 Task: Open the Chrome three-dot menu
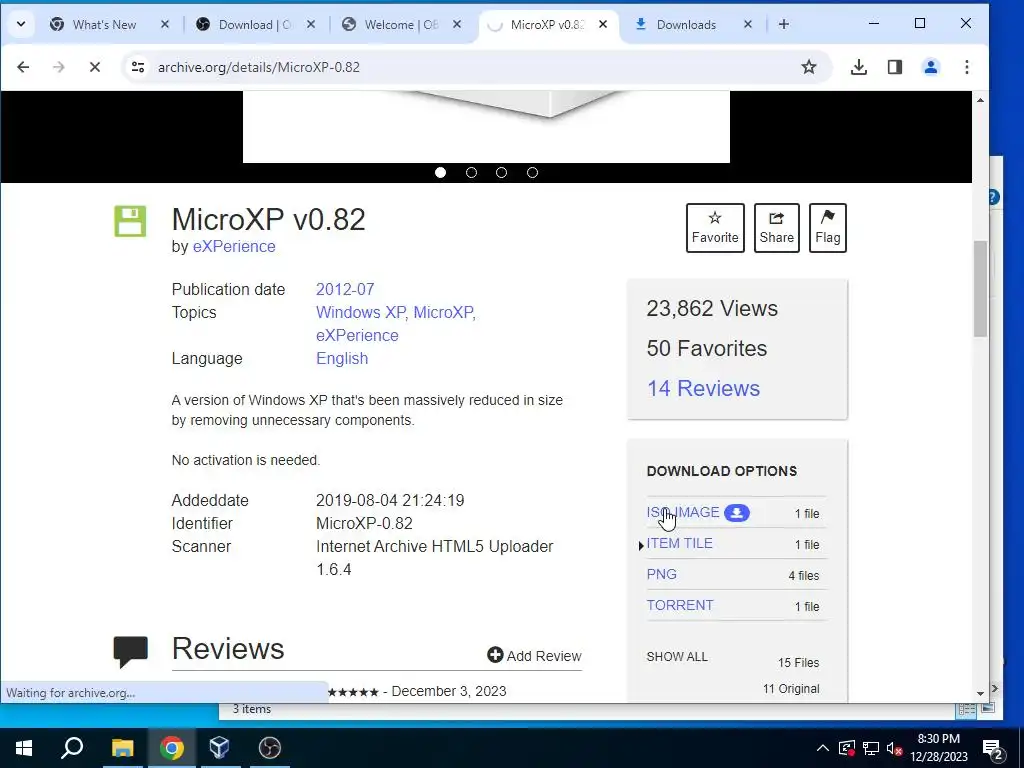(967, 67)
